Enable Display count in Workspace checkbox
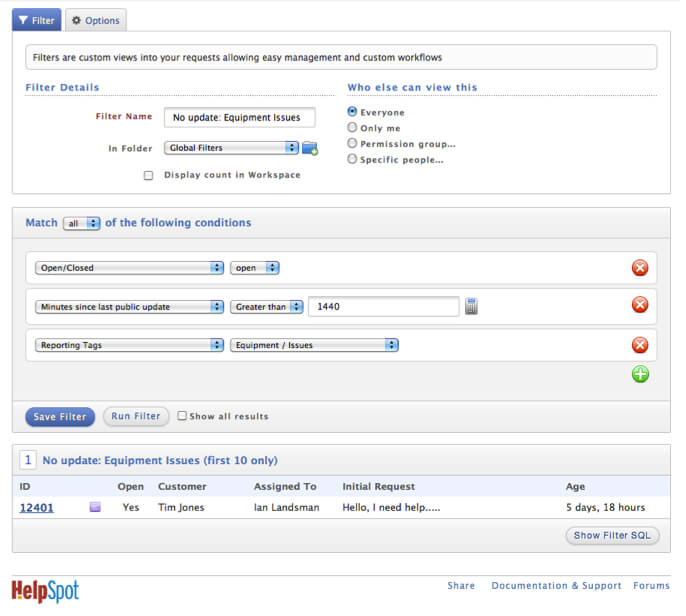This screenshot has height=616, width=686. click(148, 175)
